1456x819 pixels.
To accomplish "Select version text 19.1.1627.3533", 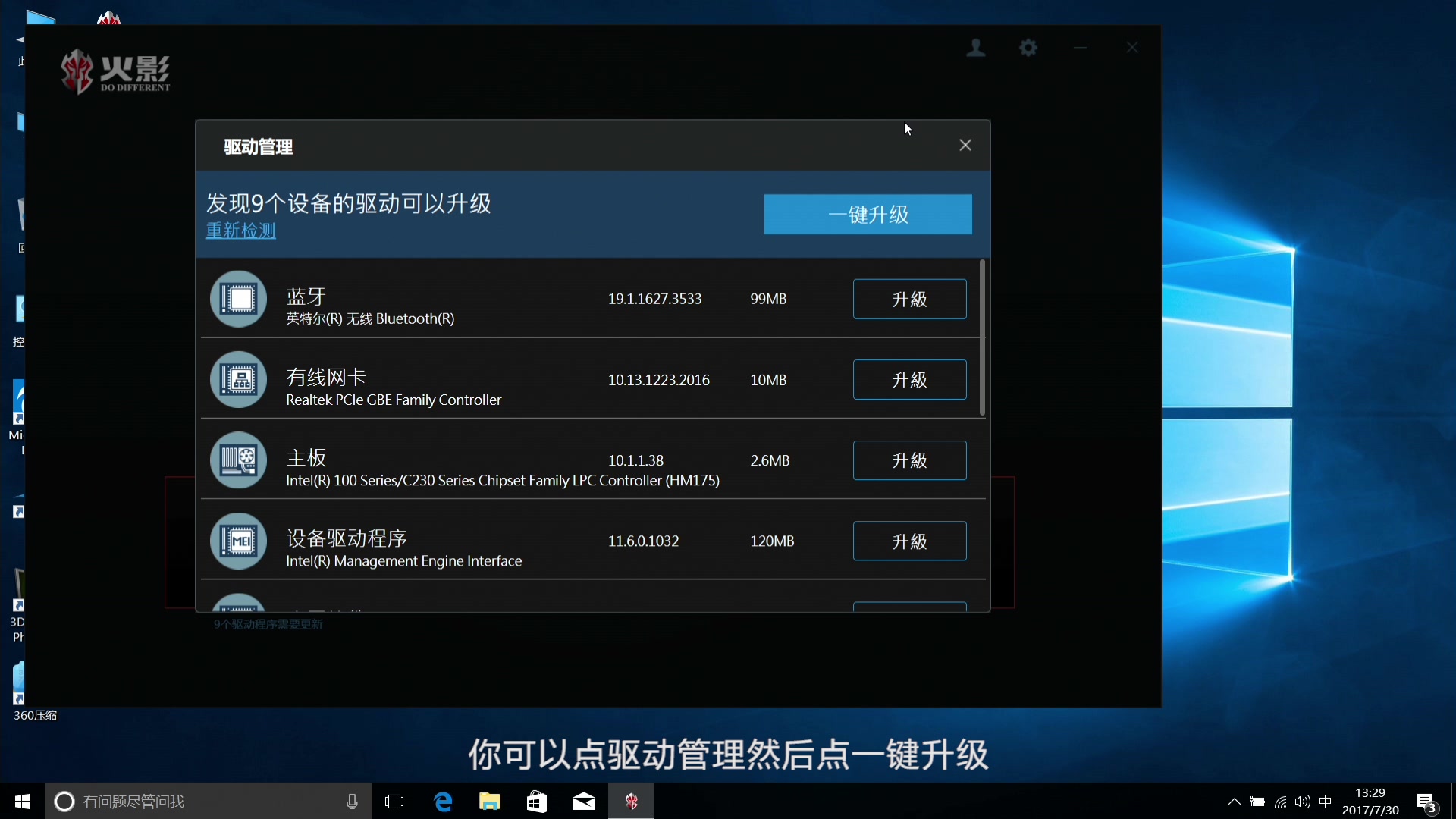I will click(x=654, y=299).
